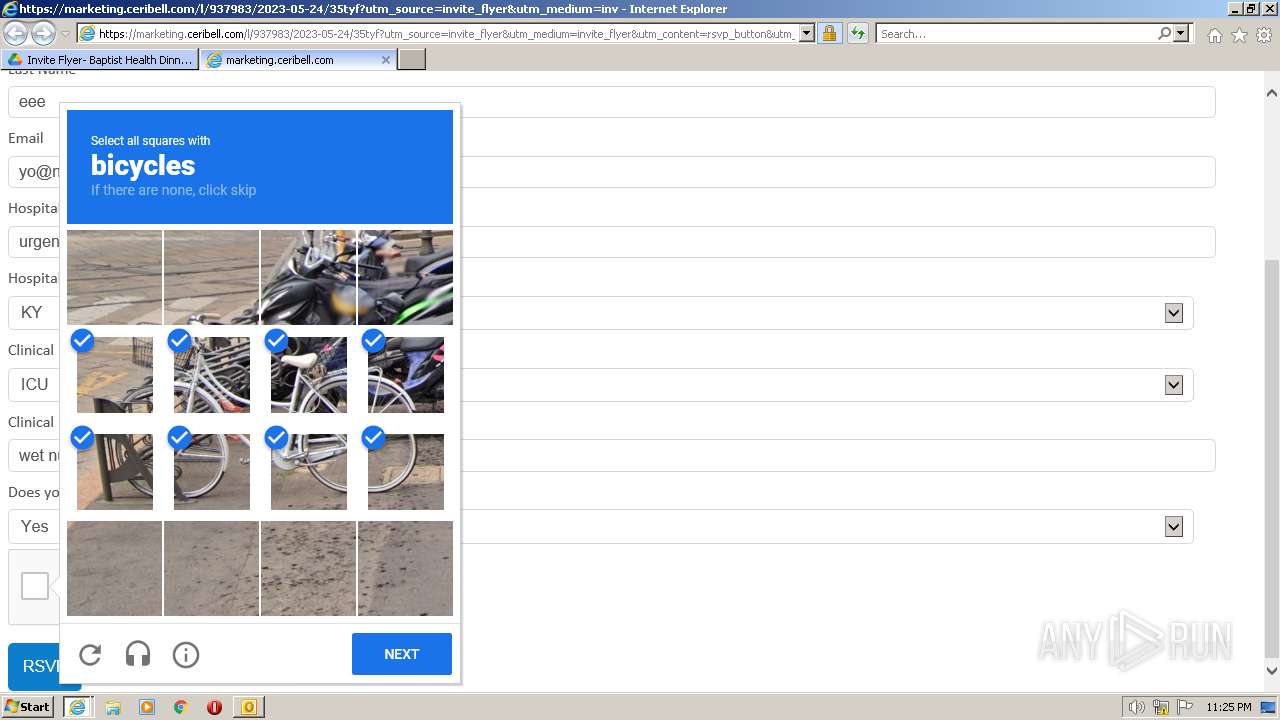The height and width of the screenshot is (720, 1280).
Task: Click the IE Forward arrow button
Action: (43, 33)
